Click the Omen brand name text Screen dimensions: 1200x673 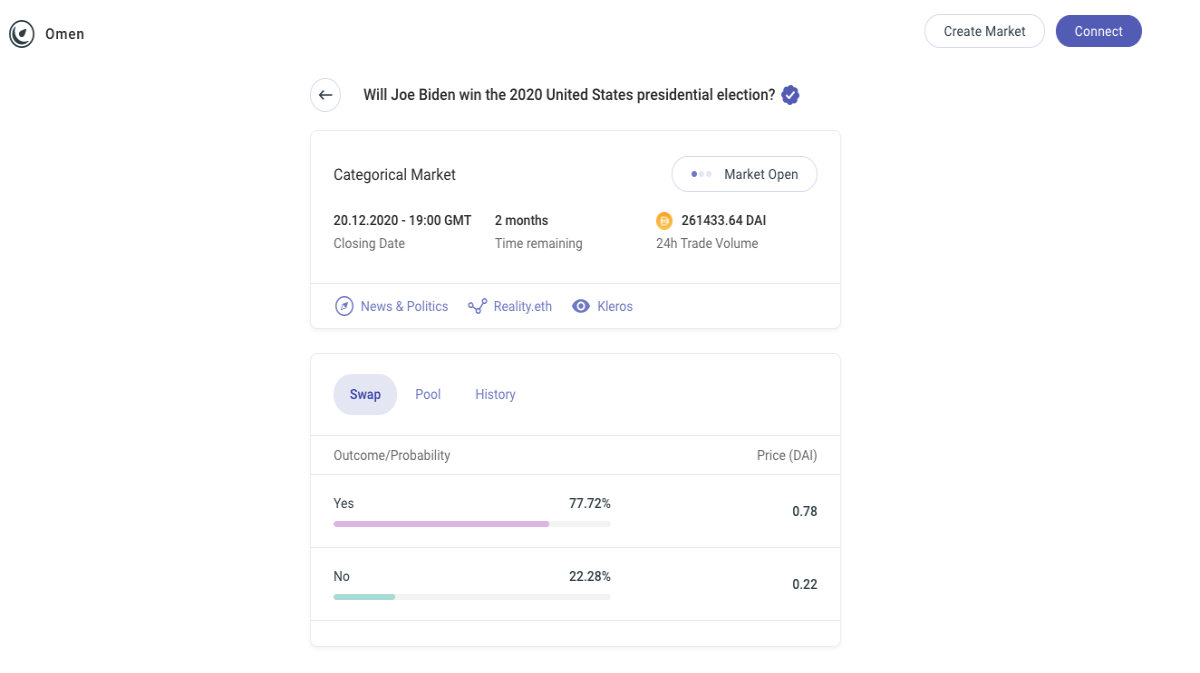coord(65,34)
